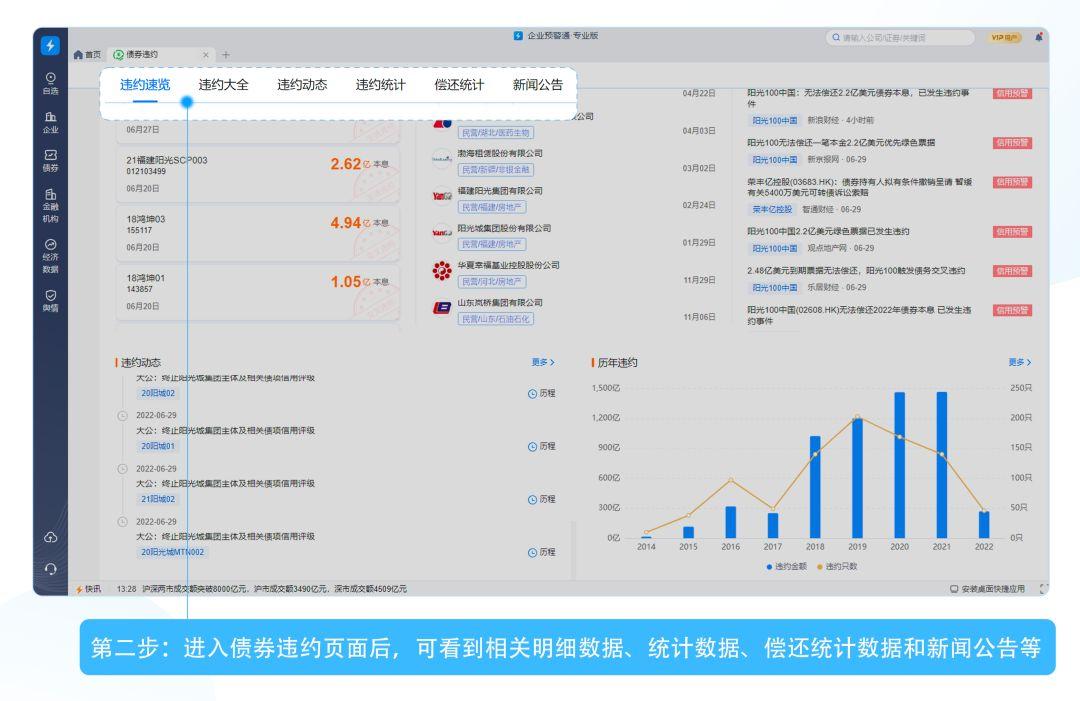Click the VIP用户 badge

coord(1004,38)
